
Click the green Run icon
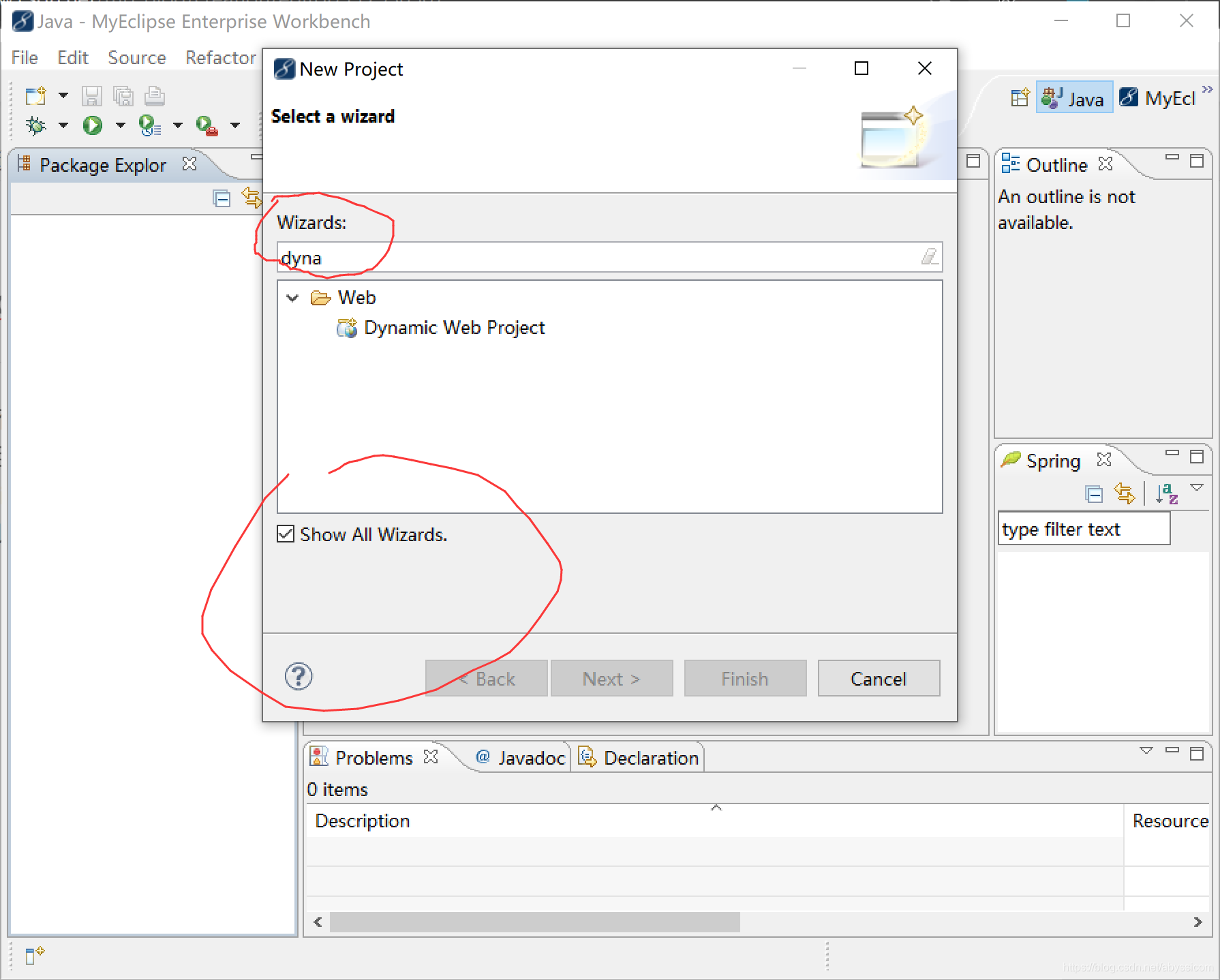[x=93, y=125]
